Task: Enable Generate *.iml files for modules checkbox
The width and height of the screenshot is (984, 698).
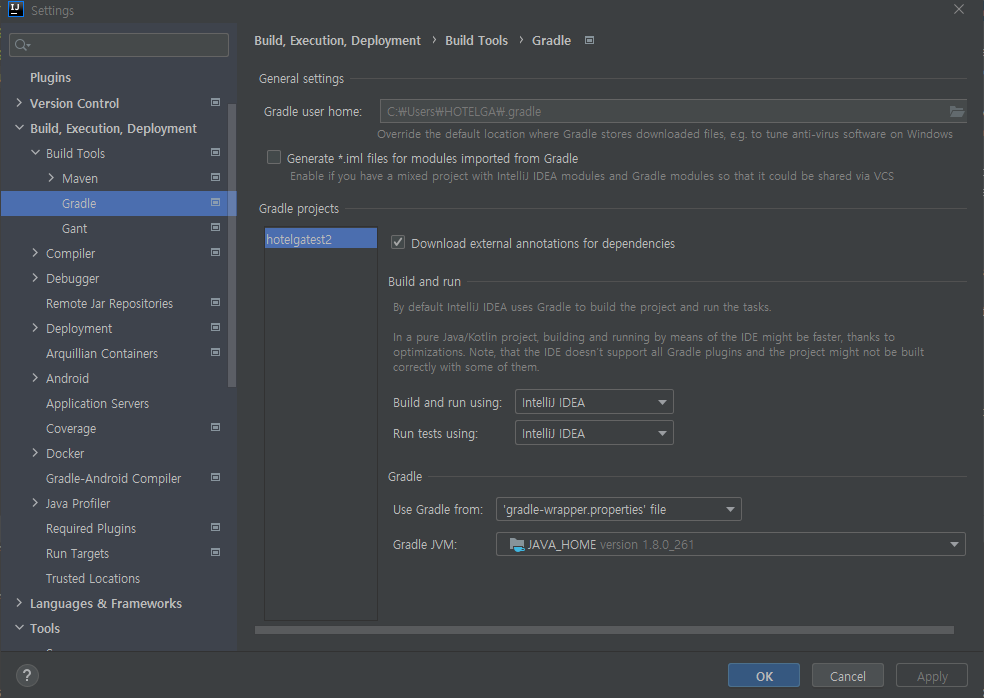Action: tap(274, 158)
